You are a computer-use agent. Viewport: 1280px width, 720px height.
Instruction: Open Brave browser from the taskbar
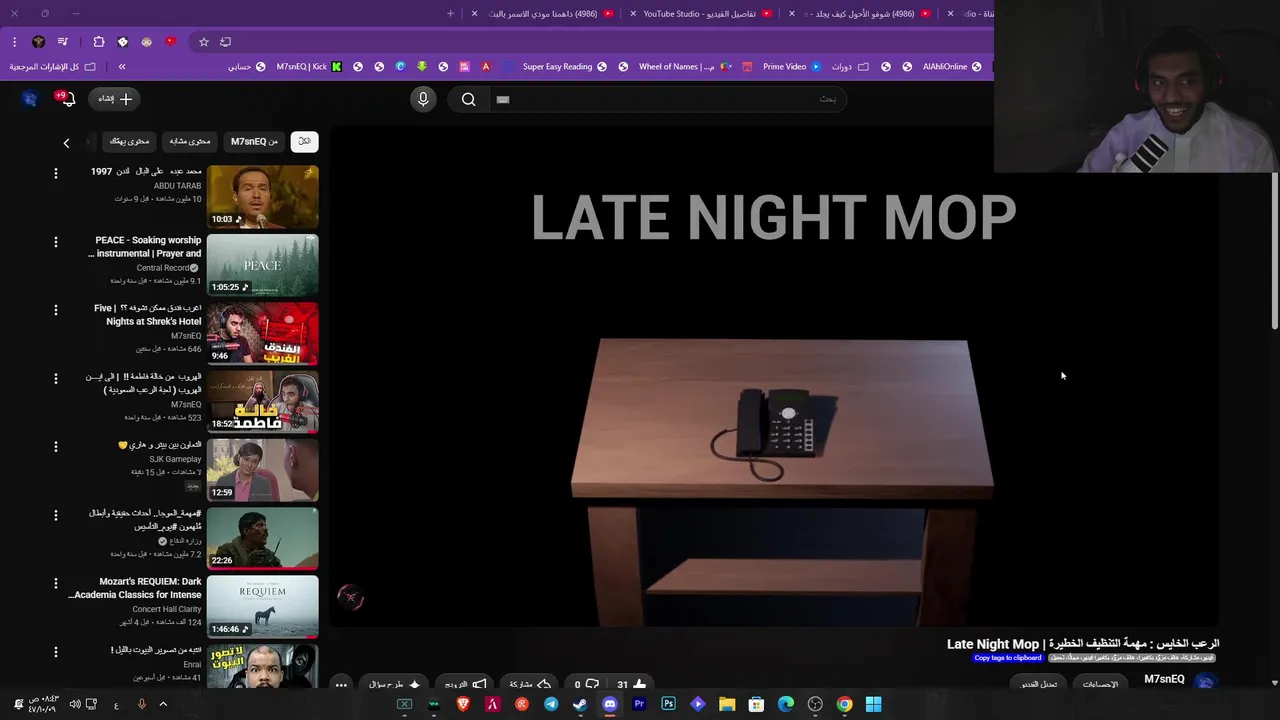(463, 704)
